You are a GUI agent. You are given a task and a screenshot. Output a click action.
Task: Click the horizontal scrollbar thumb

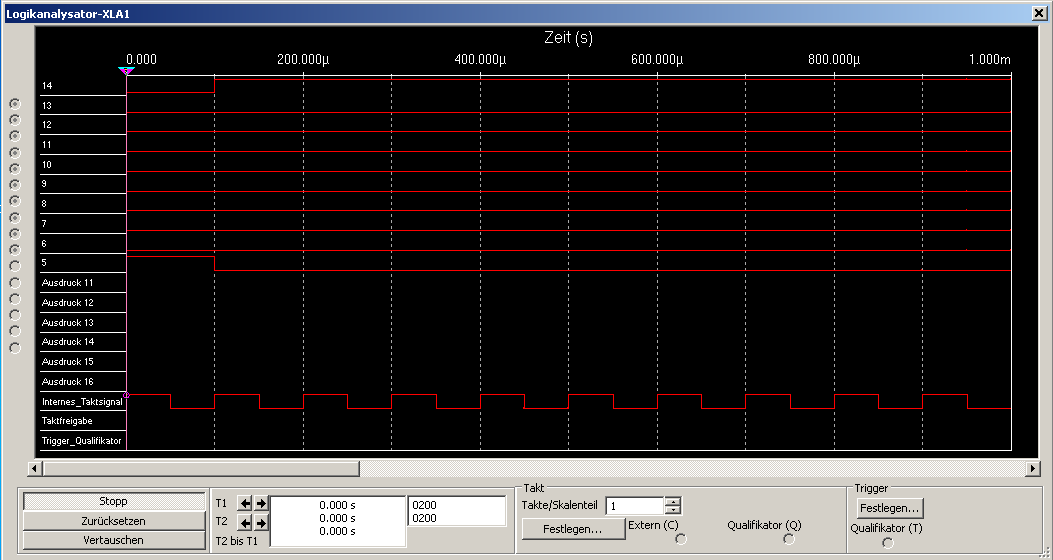pos(201,468)
